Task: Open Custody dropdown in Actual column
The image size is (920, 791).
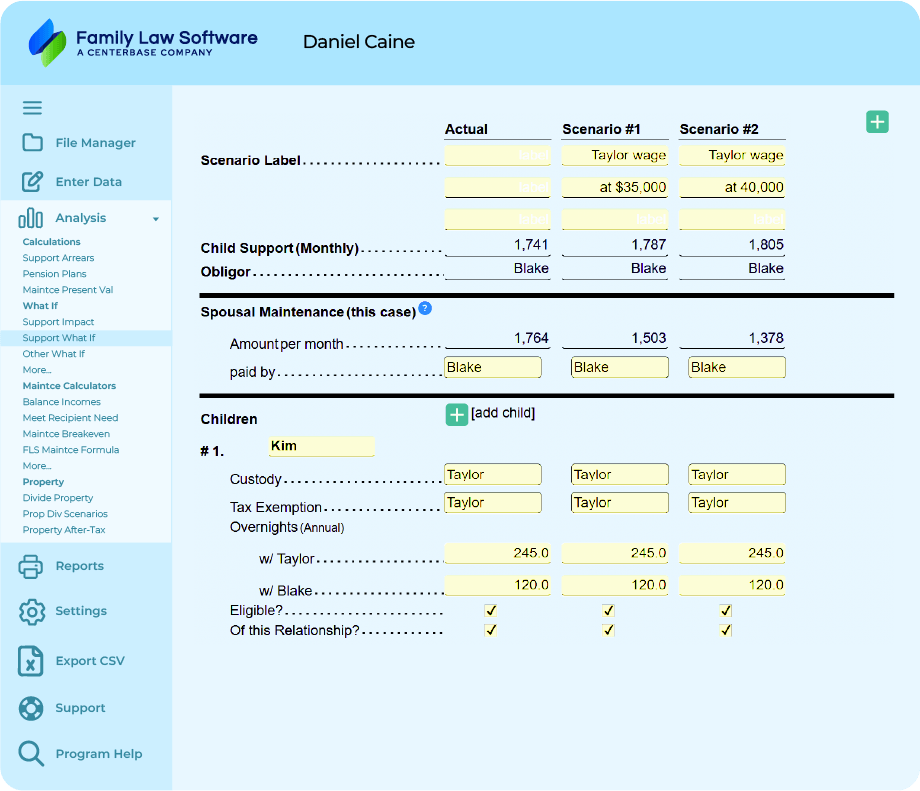Action: [493, 475]
